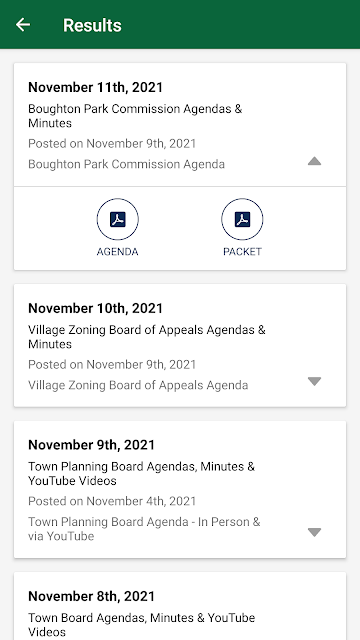
Task: Open the Packet PDF icon
Action: (x=242, y=219)
